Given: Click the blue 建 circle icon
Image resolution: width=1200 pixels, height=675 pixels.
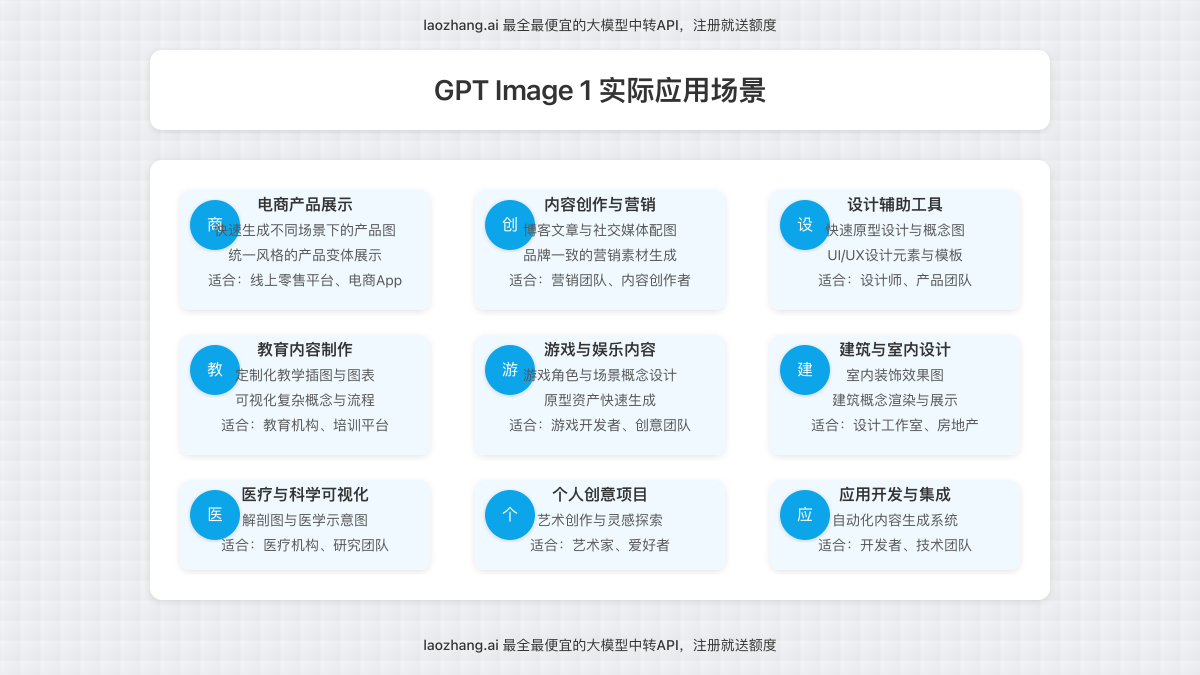Looking at the screenshot, I should (x=805, y=370).
